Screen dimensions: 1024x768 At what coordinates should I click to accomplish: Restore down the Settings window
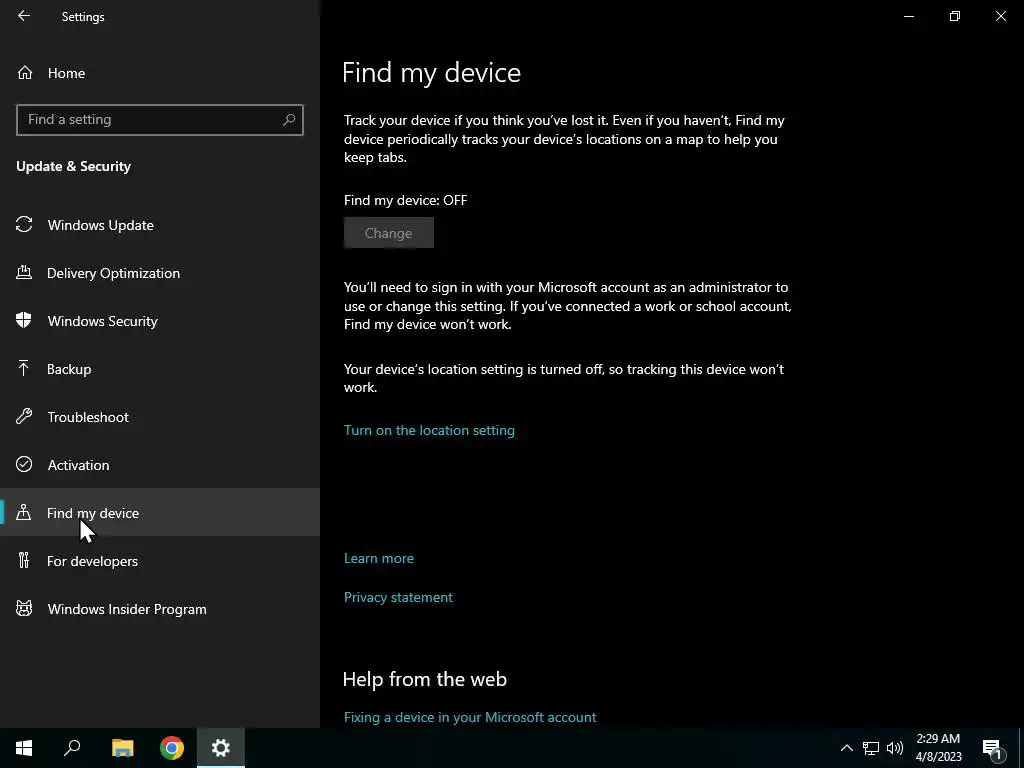(x=955, y=16)
